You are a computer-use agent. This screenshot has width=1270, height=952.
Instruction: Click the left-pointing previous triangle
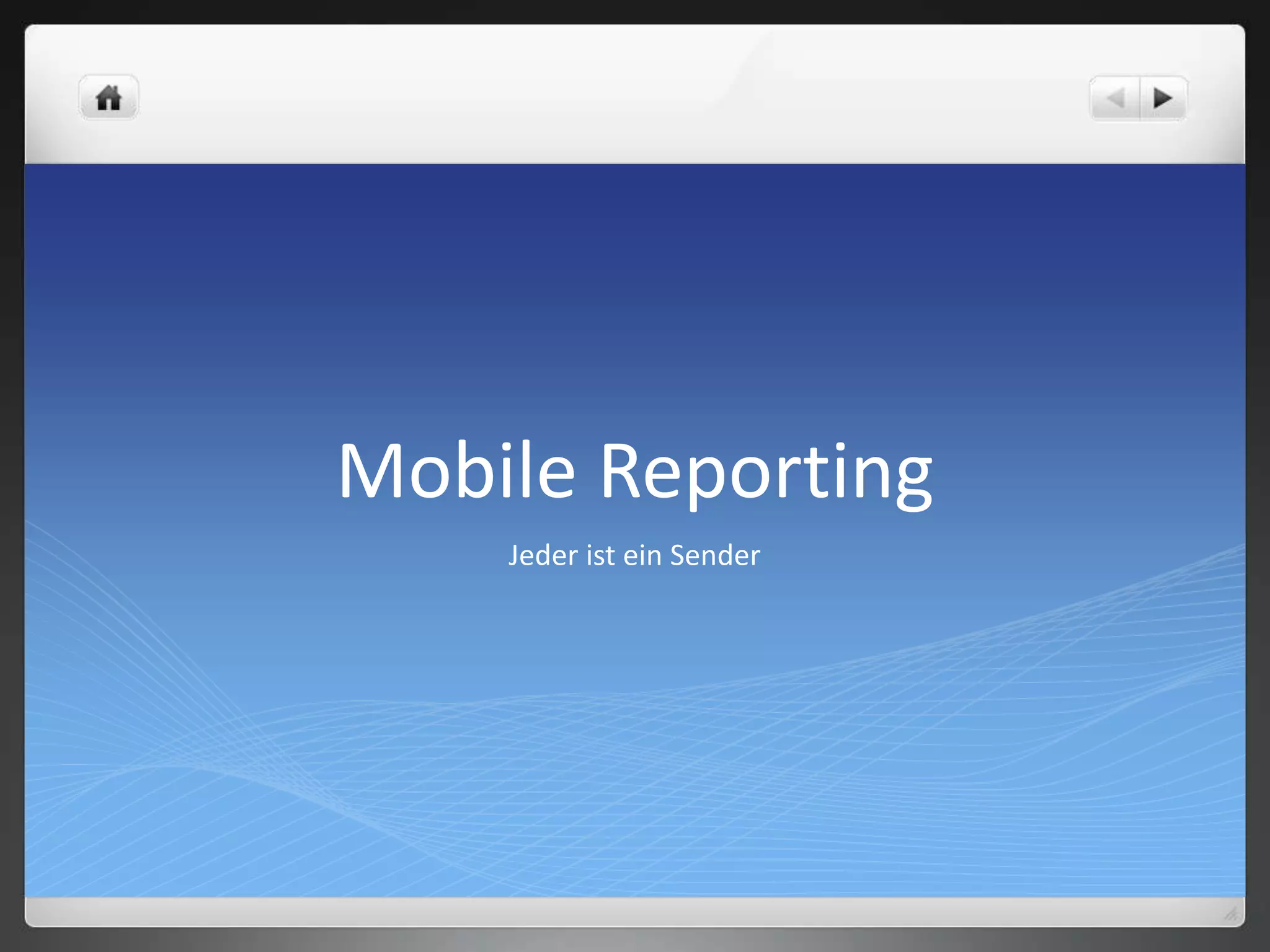(x=1116, y=98)
